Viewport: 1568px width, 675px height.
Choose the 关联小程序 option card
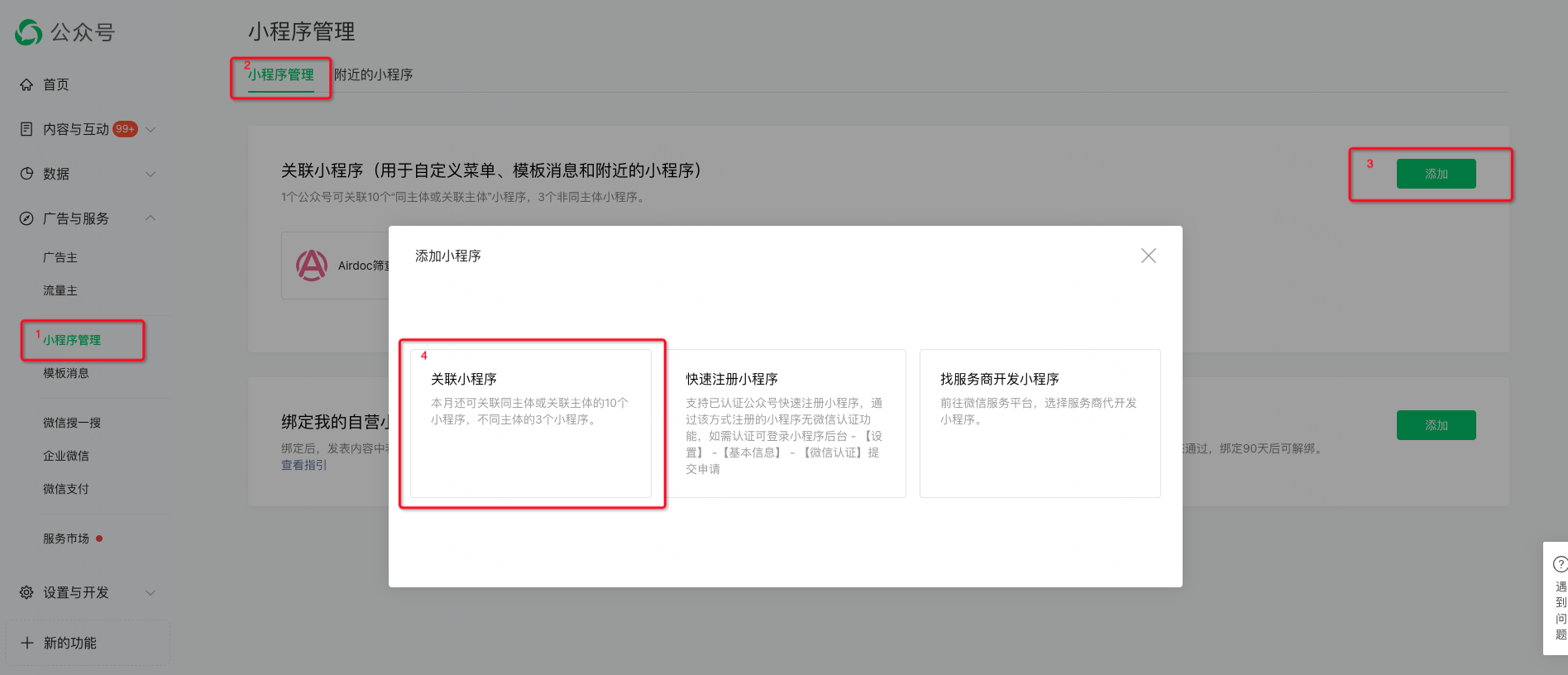[x=531, y=423]
